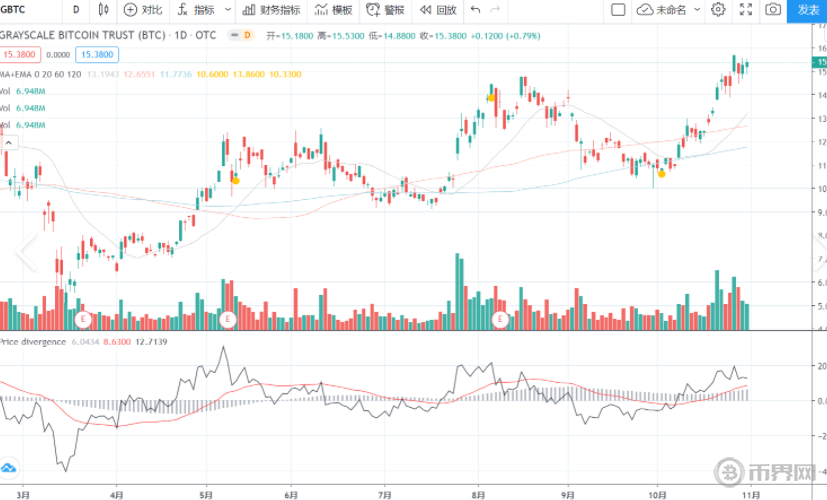Create an alert with 警报
Image resolution: width=827 pixels, height=500 pixels.
pyautogui.click(x=387, y=10)
